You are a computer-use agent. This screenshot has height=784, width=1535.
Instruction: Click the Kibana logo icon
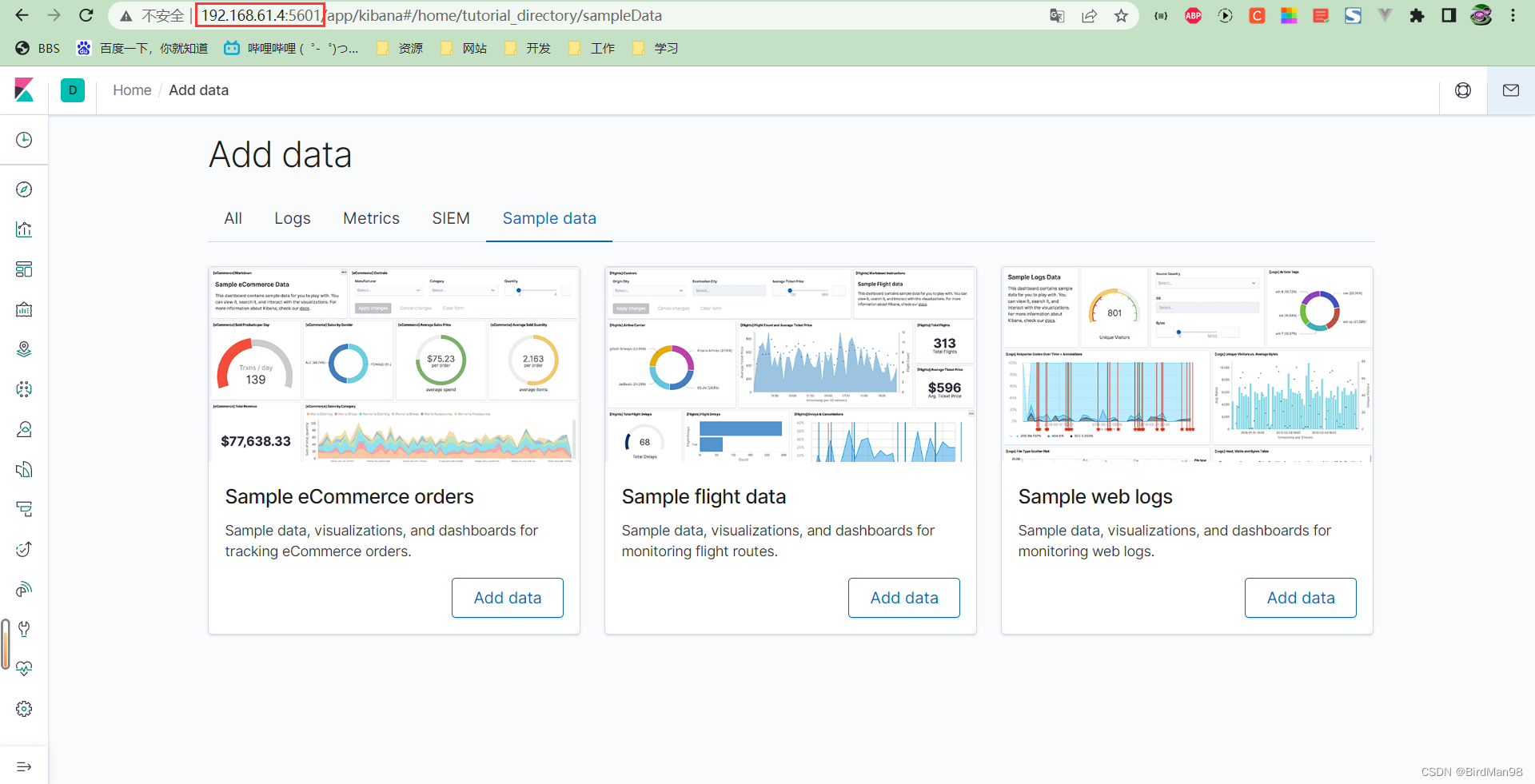click(24, 90)
